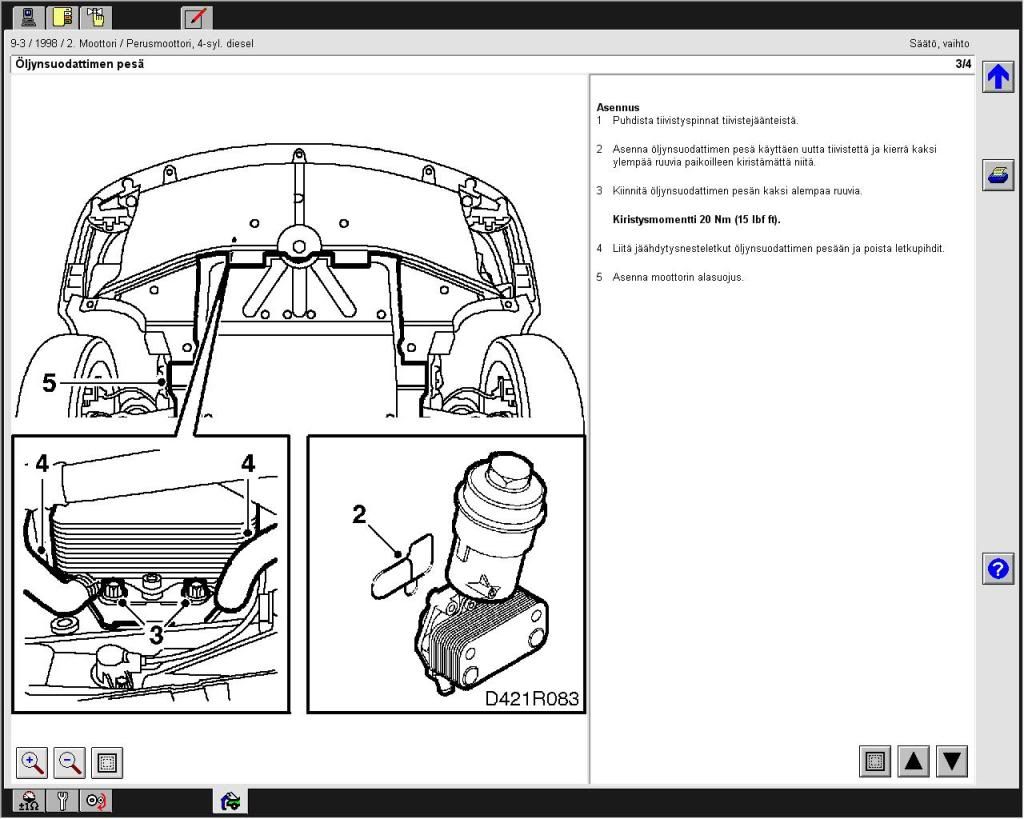Screen dimensions: 1024x819
Task: Fit the text pane to full view
Action: pos(875,762)
